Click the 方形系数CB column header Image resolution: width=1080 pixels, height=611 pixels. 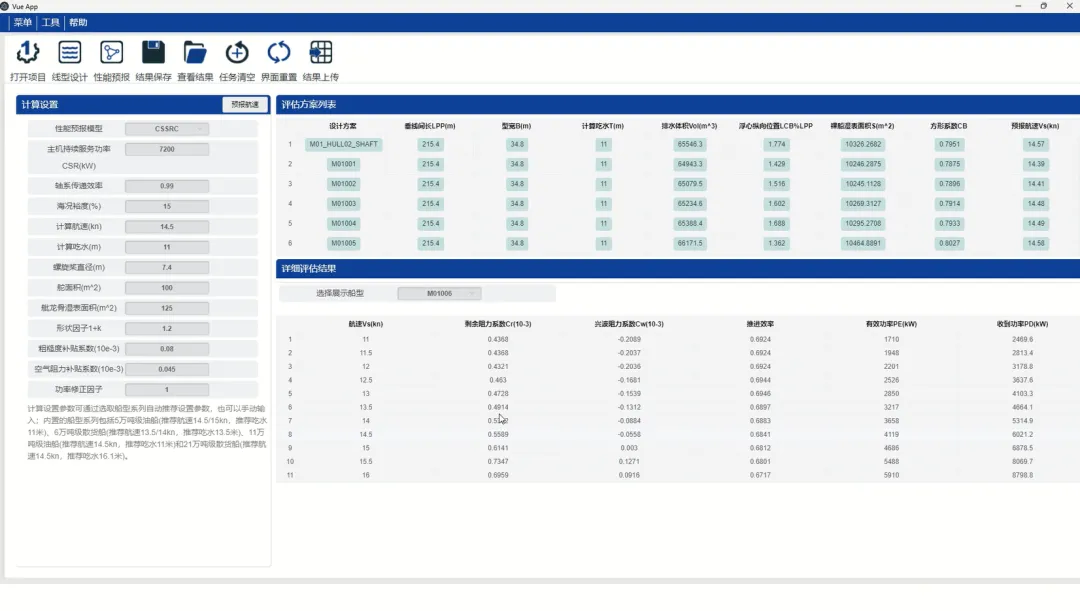pos(948,126)
